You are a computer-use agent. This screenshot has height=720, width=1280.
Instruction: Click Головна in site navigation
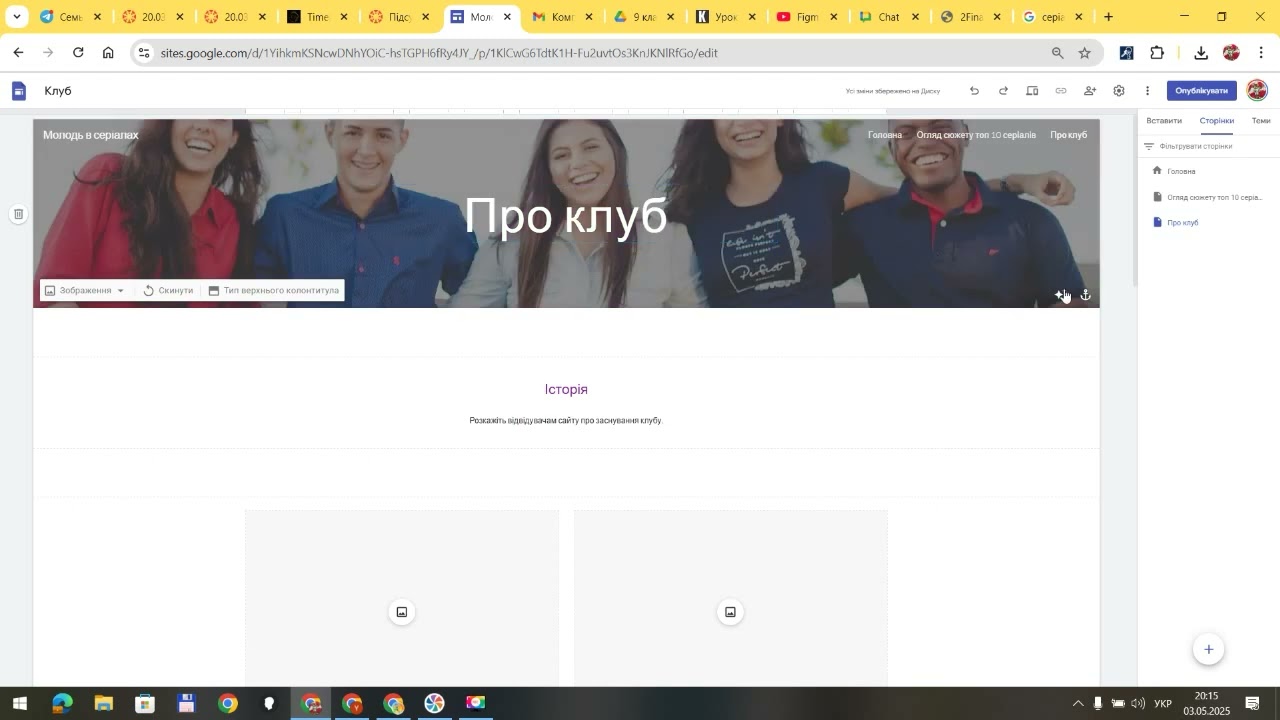coord(885,135)
